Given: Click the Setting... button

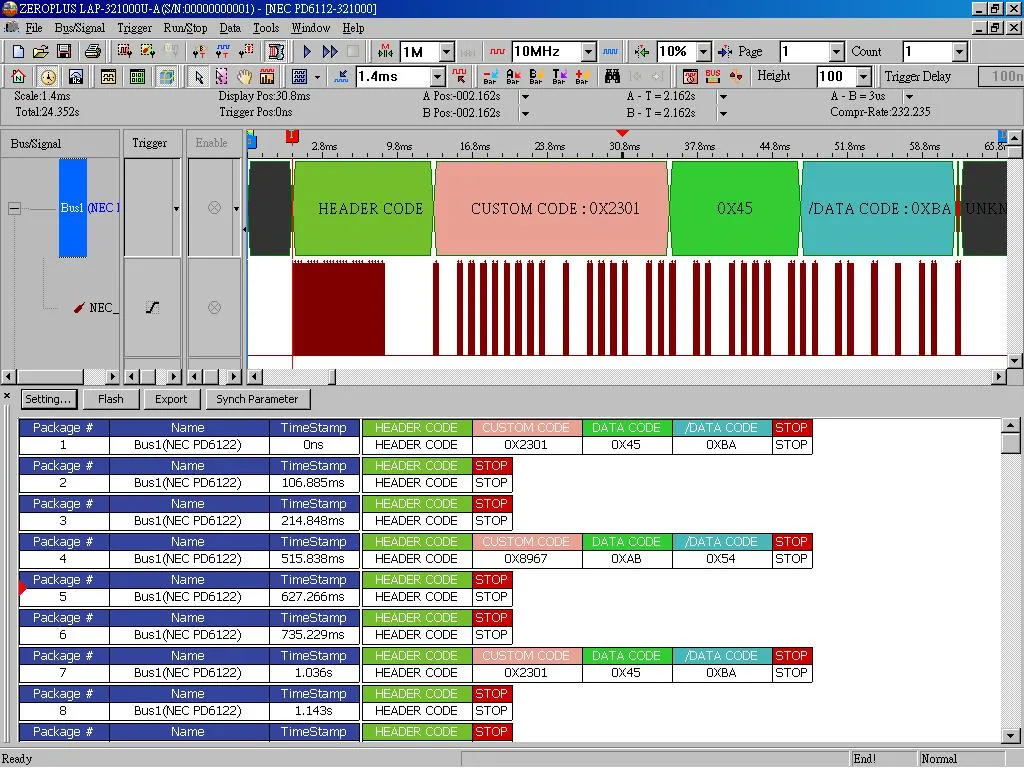Looking at the screenshot, I should [x=48, y=399].
